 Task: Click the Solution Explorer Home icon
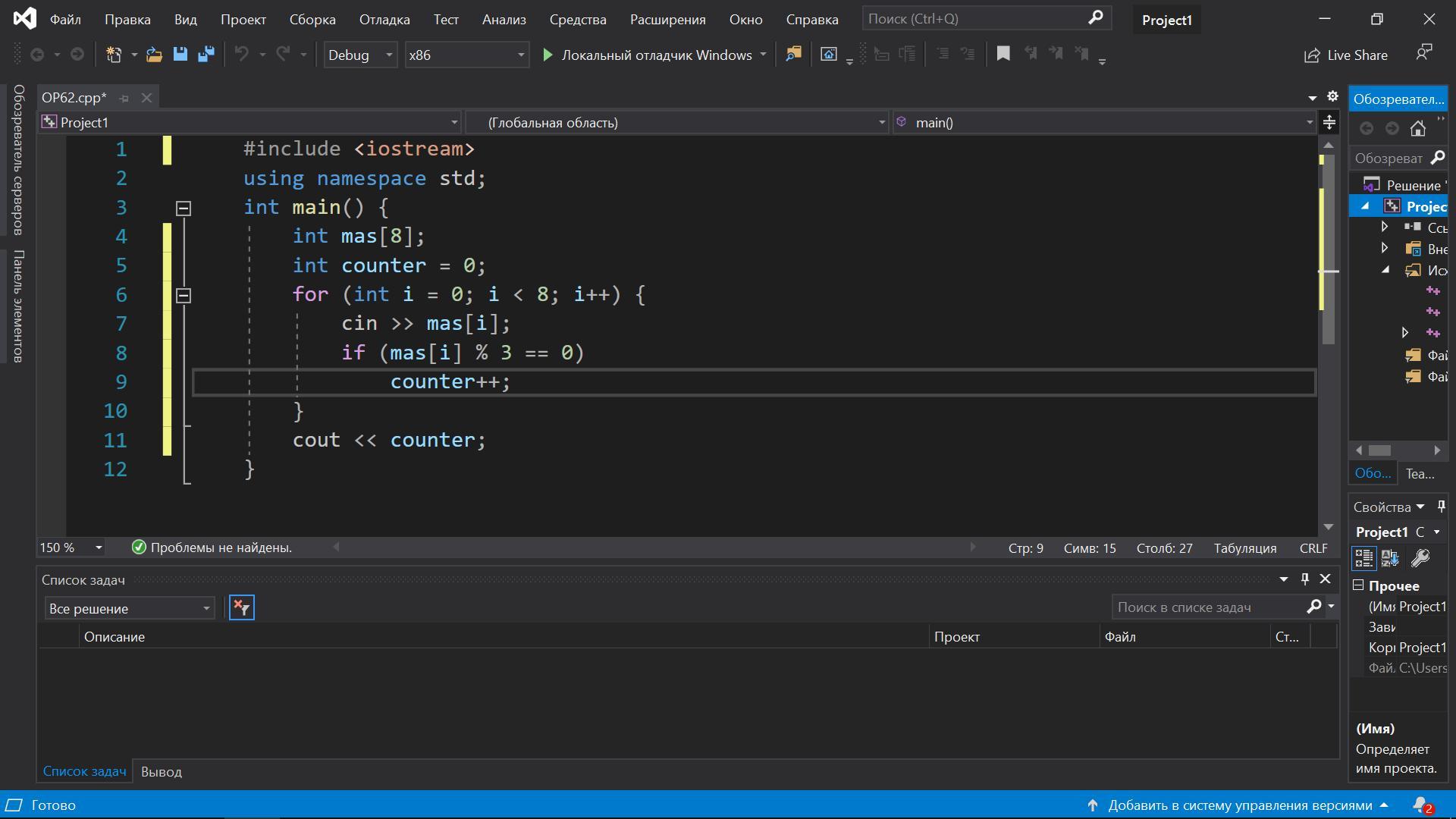click(x=1417, y=129)
